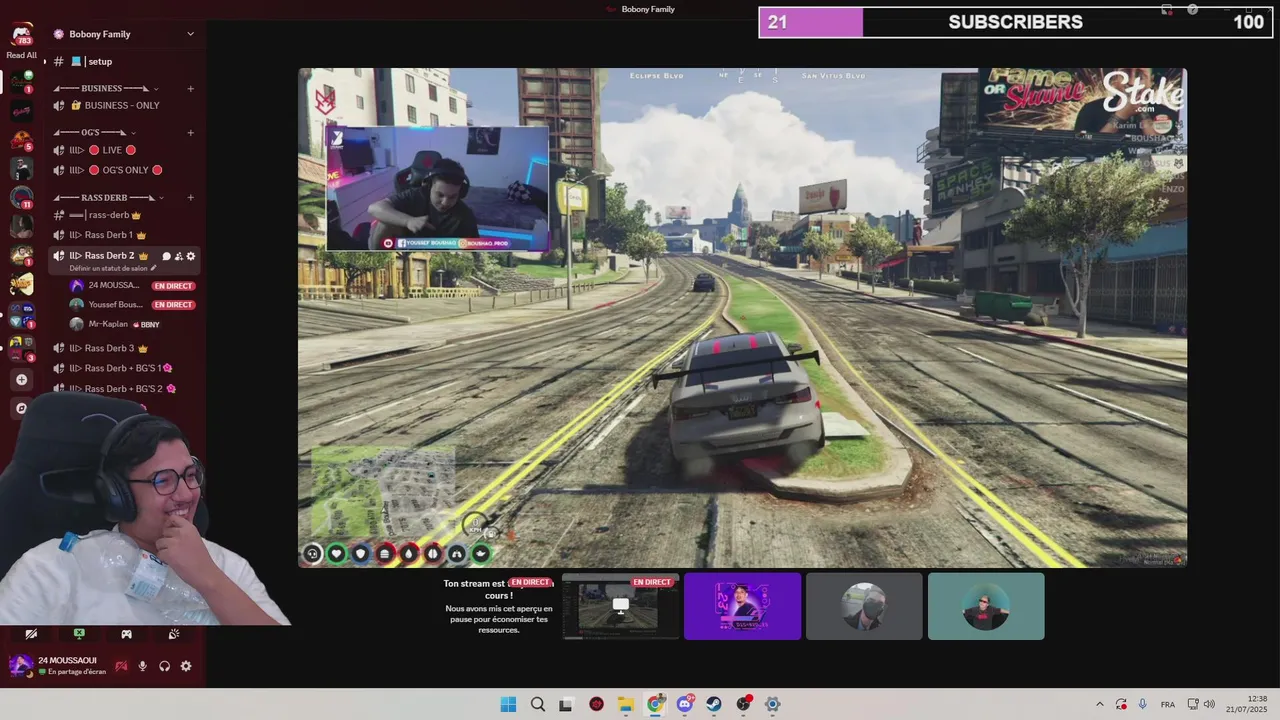Open Task View on taskbar

[x=566, y=704]
